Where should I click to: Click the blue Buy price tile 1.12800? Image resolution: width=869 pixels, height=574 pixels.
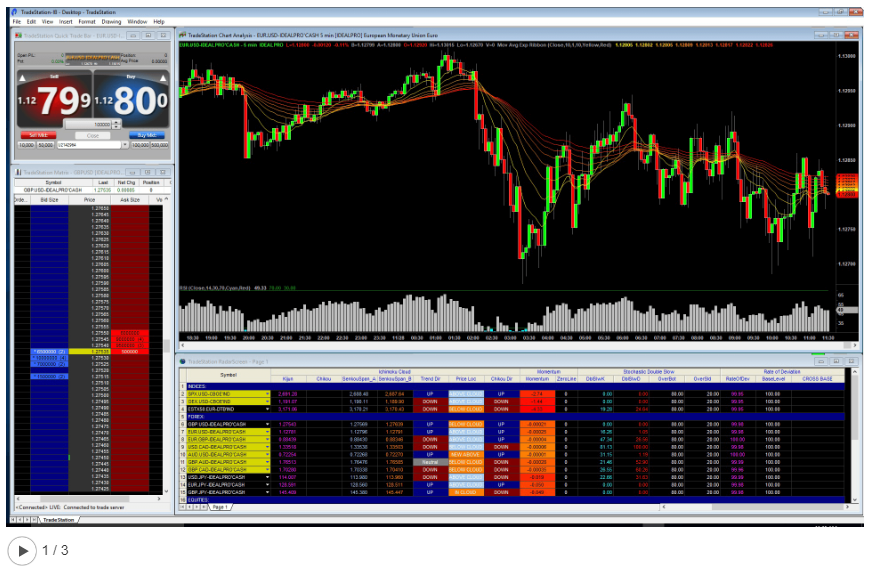[x=131, y=100]
